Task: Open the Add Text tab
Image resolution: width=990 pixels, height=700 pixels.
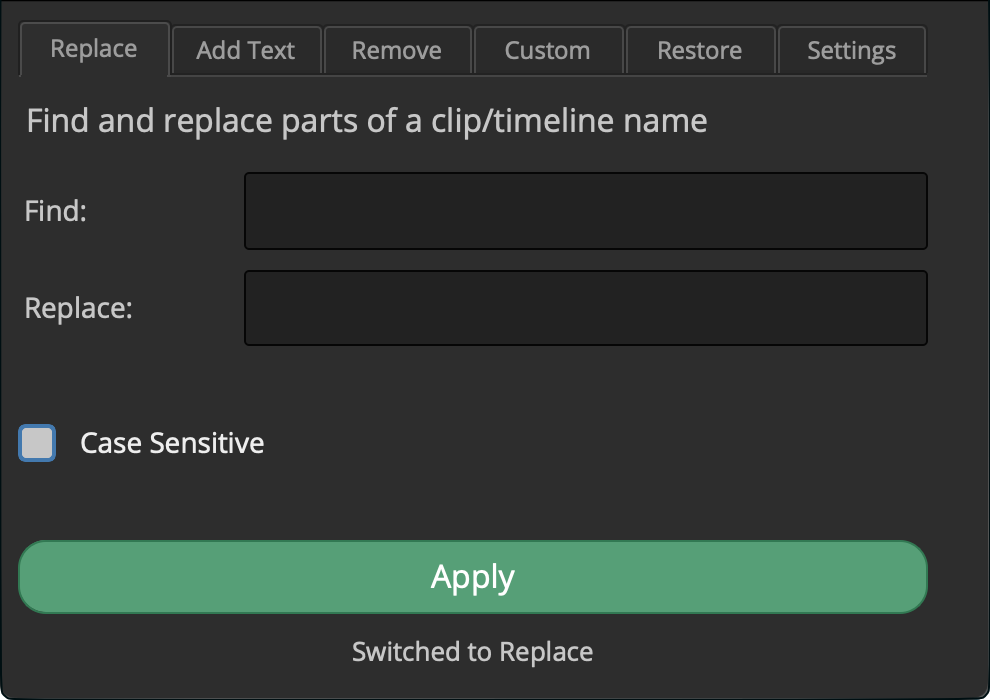Action: click(x=246, y=50)
